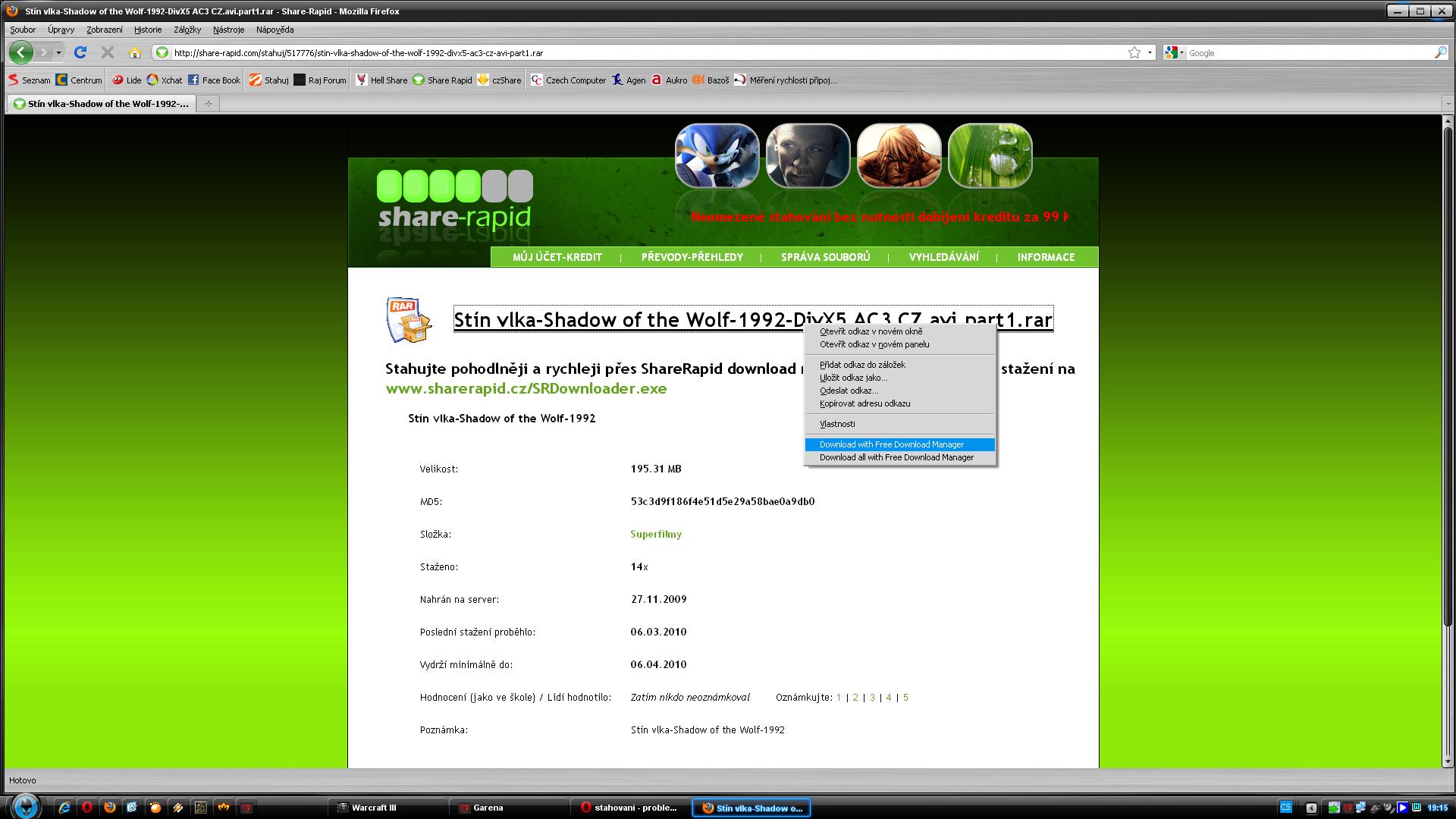This screenshot has height=819, width=1456.
Task: Switch to Warcraft III taskbar button
Action: pos(374,808)
